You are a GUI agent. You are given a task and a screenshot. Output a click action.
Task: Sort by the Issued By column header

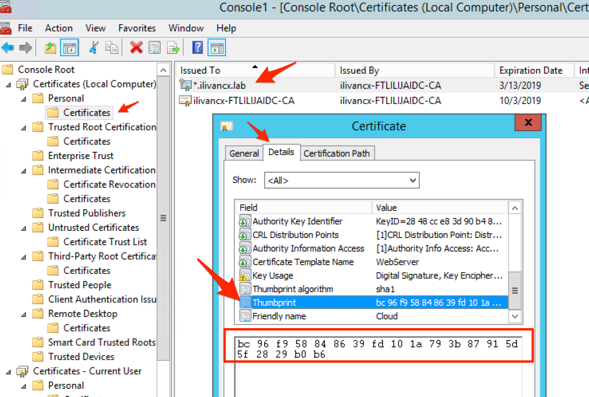(x=415, y=70)
